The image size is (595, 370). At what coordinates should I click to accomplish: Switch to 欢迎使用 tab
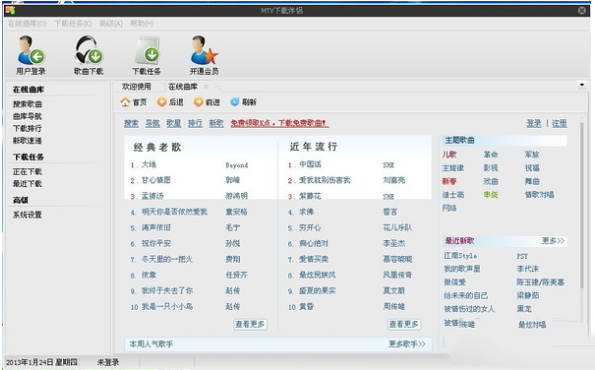click(x=137, y=87)
